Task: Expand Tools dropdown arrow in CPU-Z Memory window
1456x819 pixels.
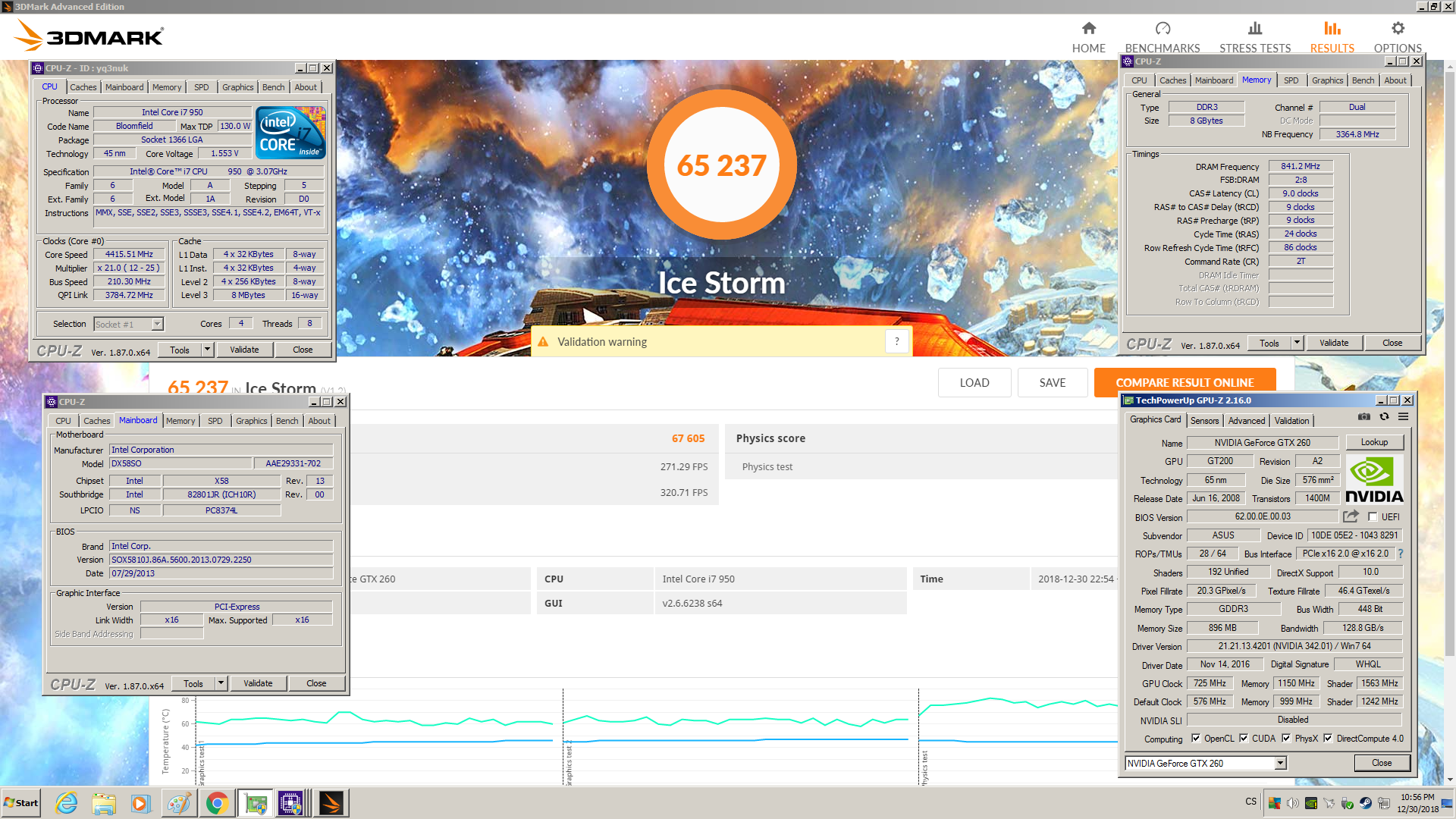Action: 1297,343
